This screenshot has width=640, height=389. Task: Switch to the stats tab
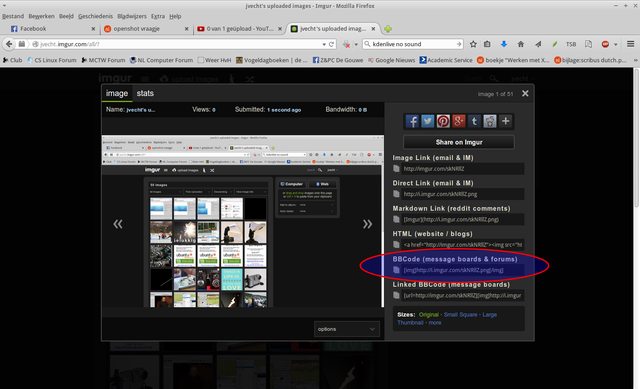[x=145, y=93]
